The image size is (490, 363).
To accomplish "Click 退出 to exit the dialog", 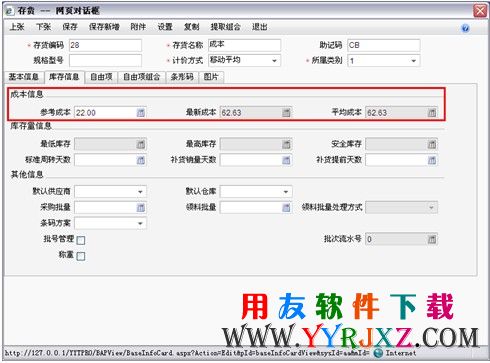I will click(x=260, y=27).
